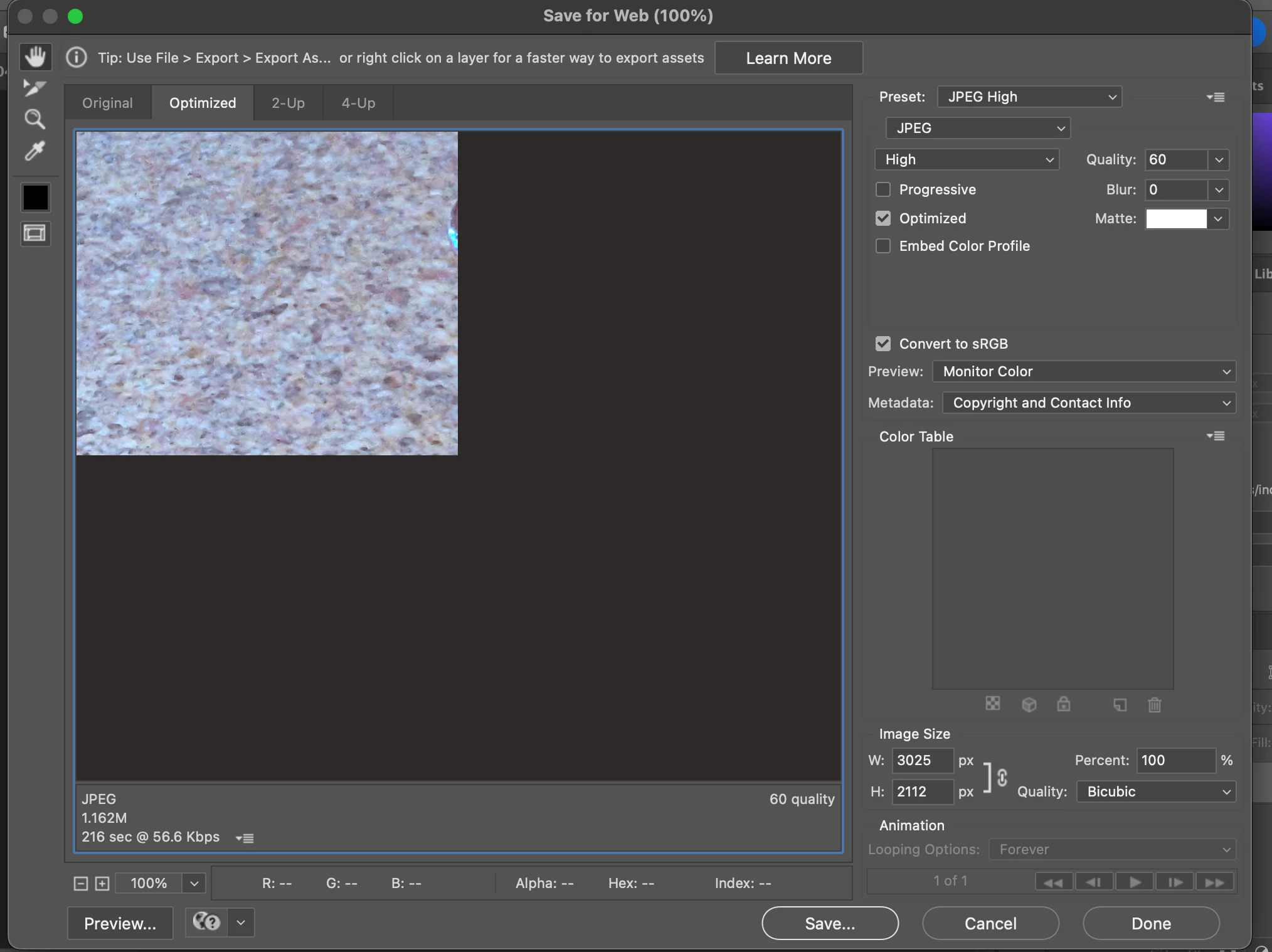Enable the Progressive checkbox
The width and height of the screenshot is (1272, 952).
[x=883, y=189]
